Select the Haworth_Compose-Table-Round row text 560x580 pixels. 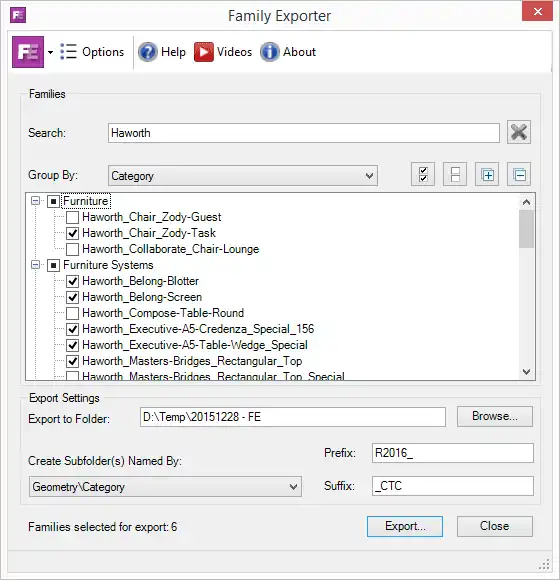163,313
